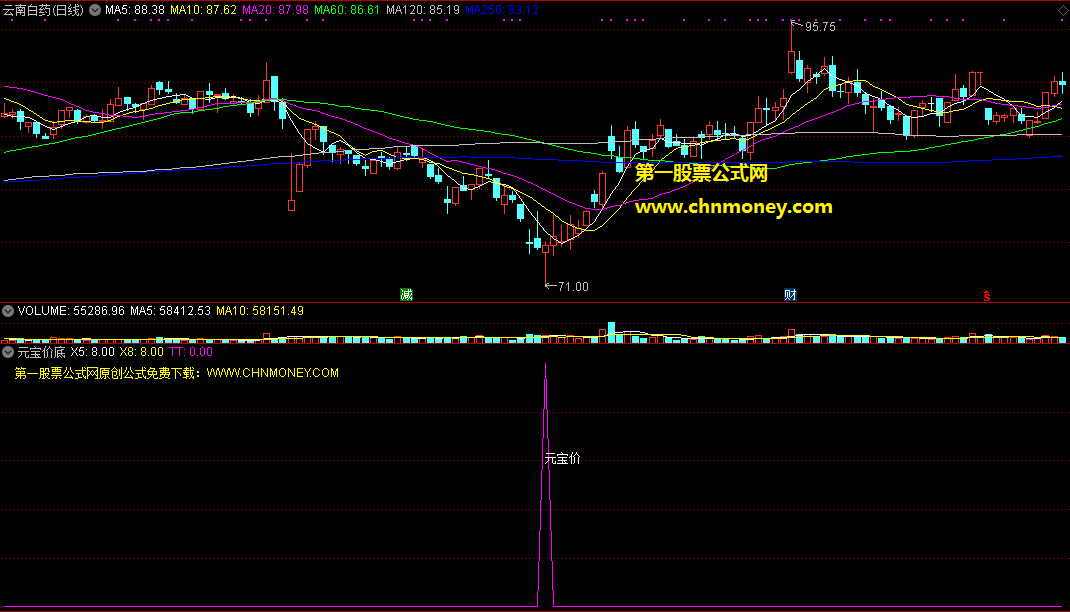This screenshot has width=1070, height=612.
Task: Select the green MA60: 86.61 label
Action: point(347,10)
